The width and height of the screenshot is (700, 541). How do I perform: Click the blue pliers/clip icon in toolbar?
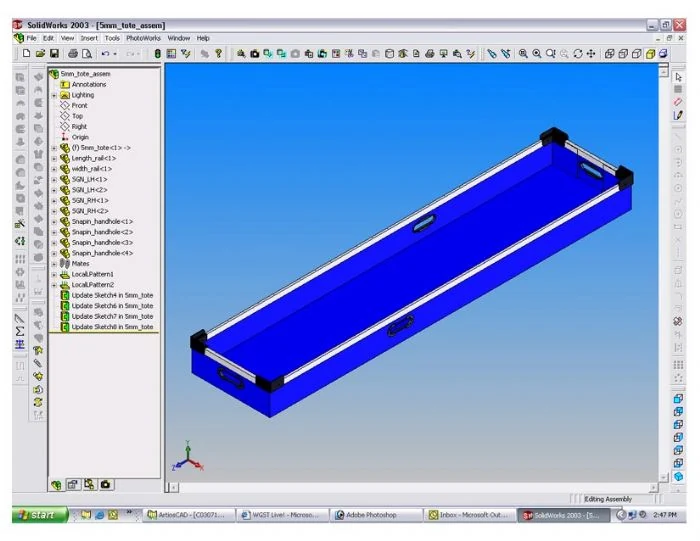(492, 54)
